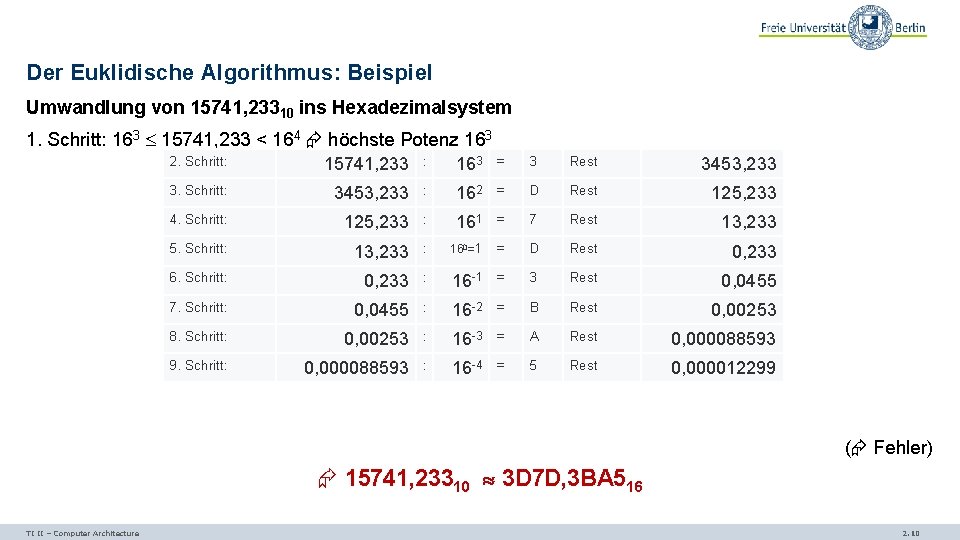Click dividend cell '0,0455' in step 7
This screenshot has height=540, width=960.
pos(381,310)
